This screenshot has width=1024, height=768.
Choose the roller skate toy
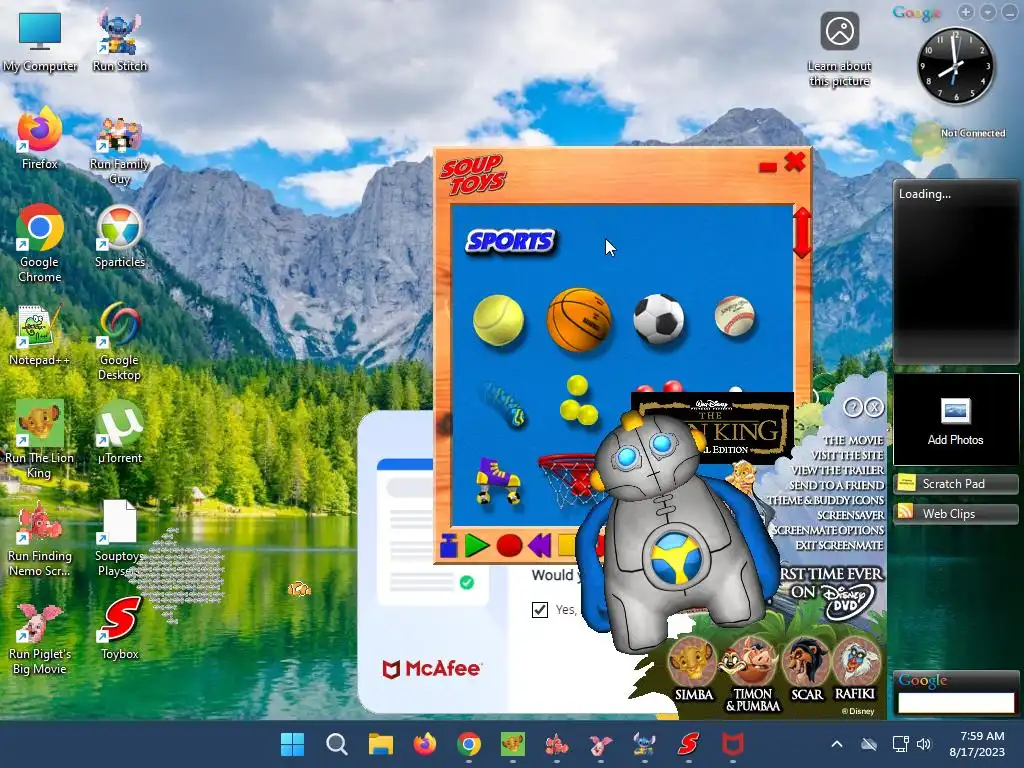coord(498,480)
